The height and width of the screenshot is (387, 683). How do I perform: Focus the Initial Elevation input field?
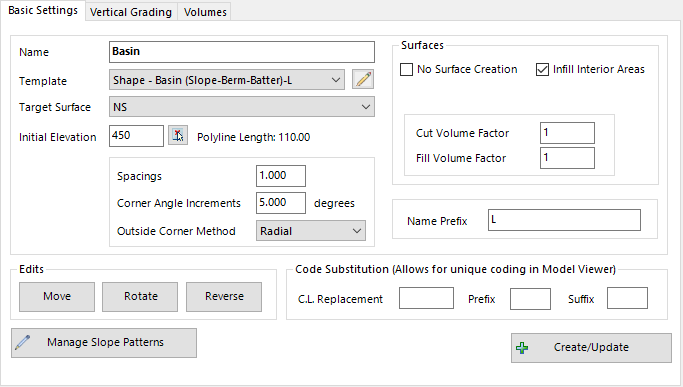tap(136, 136)
